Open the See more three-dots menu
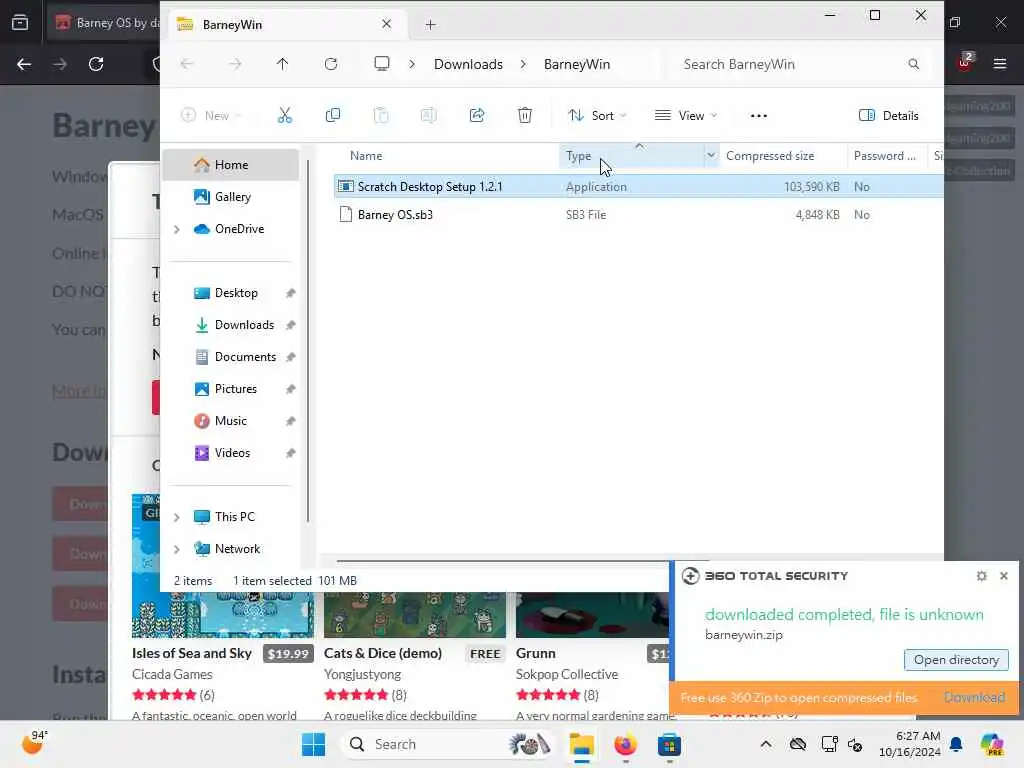The image size is (1024, 768). 759,116
